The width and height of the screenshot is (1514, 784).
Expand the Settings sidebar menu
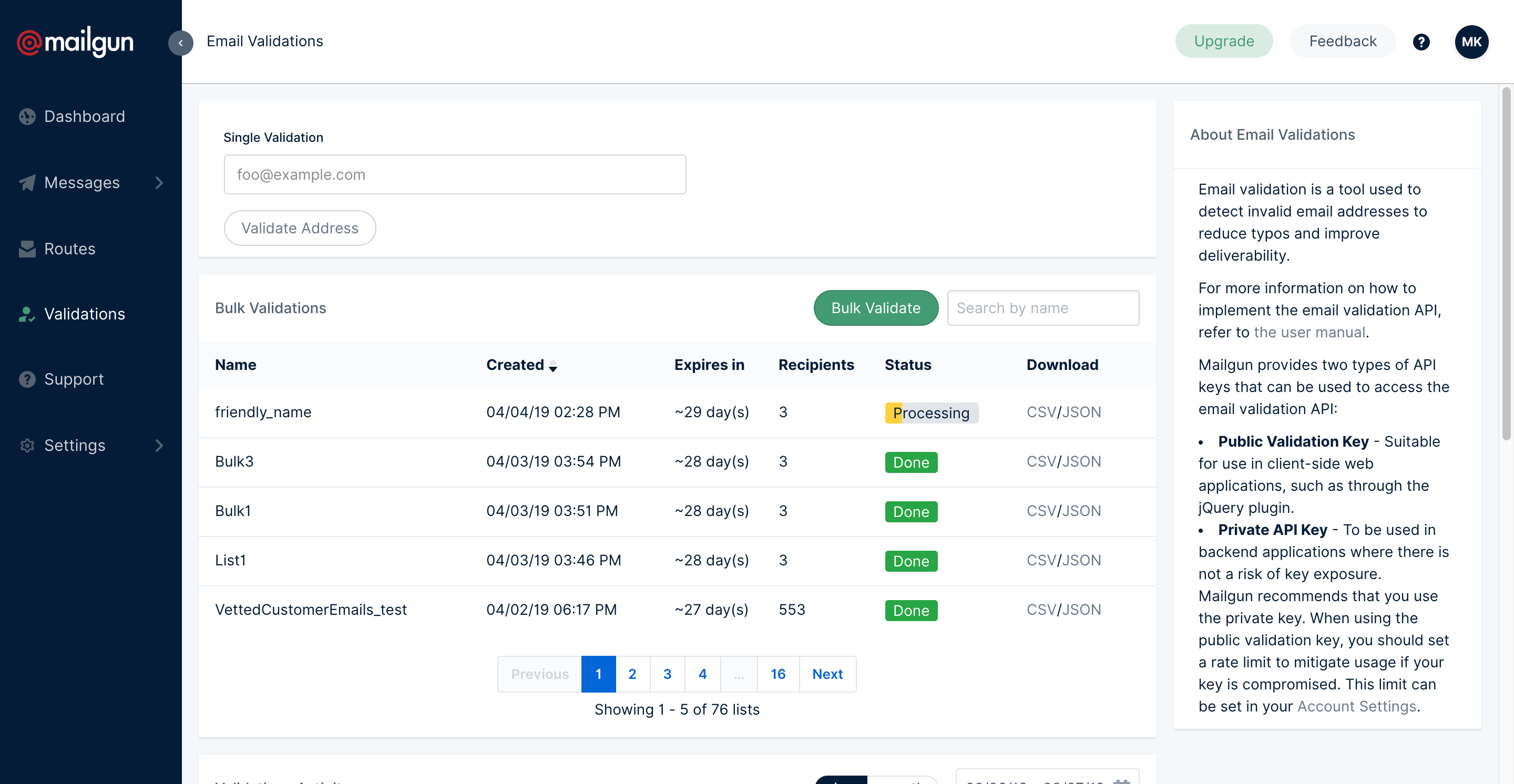[159, 445]
